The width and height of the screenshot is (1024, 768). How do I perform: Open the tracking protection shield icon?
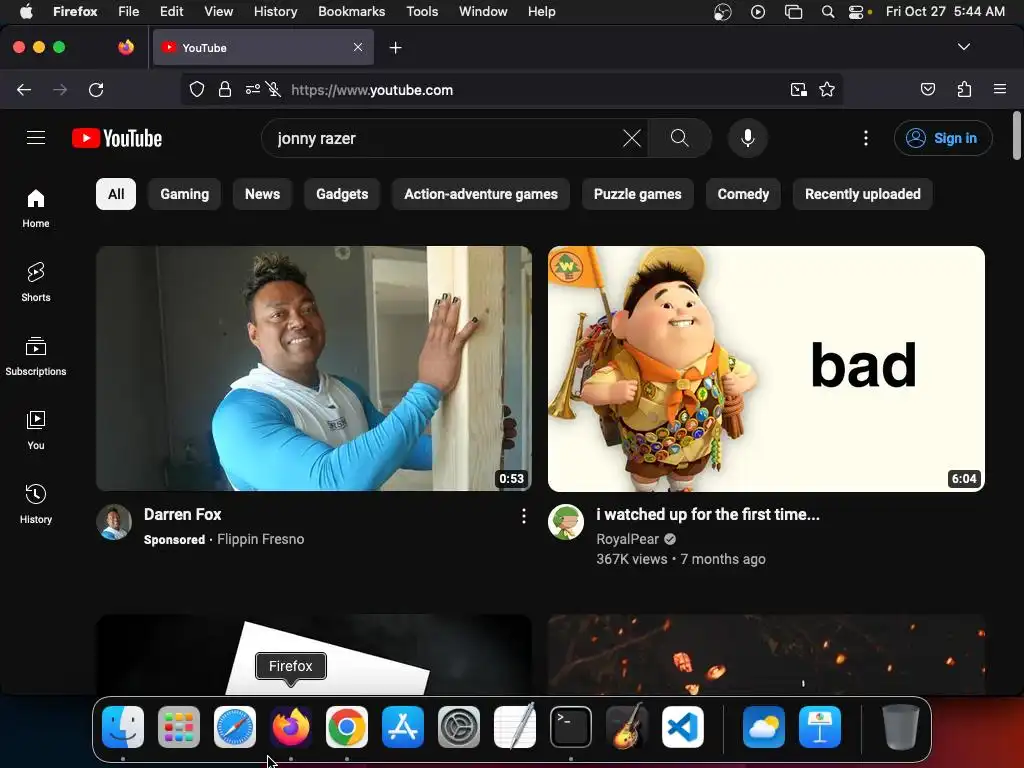tap(197, 89)
